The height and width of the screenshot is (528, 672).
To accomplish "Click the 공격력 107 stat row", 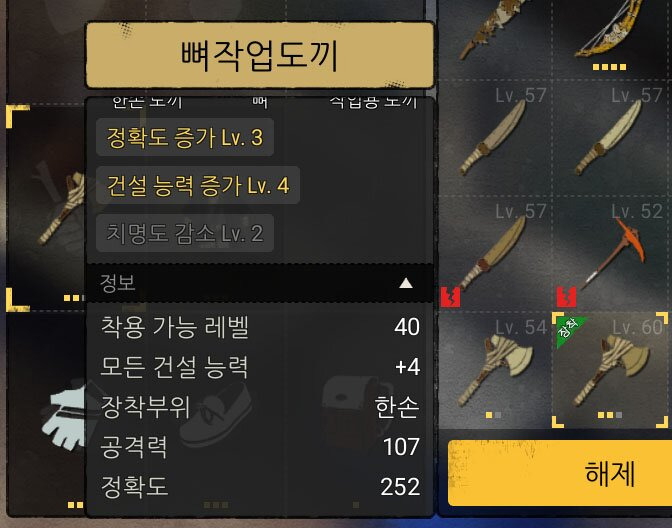I will coord(260,447).
